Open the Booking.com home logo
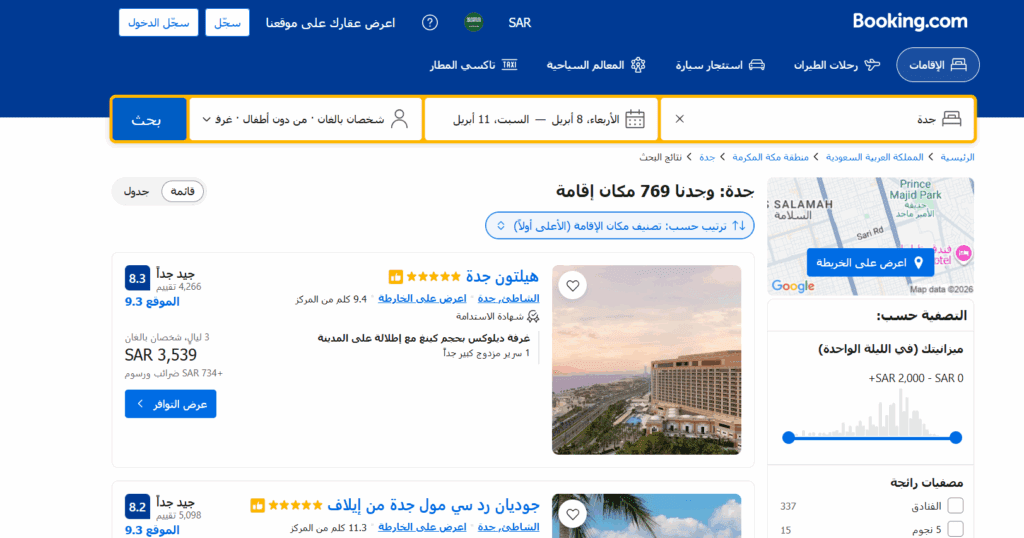Viewport: 1024px width, 538px height. click(x=910, y=22)
